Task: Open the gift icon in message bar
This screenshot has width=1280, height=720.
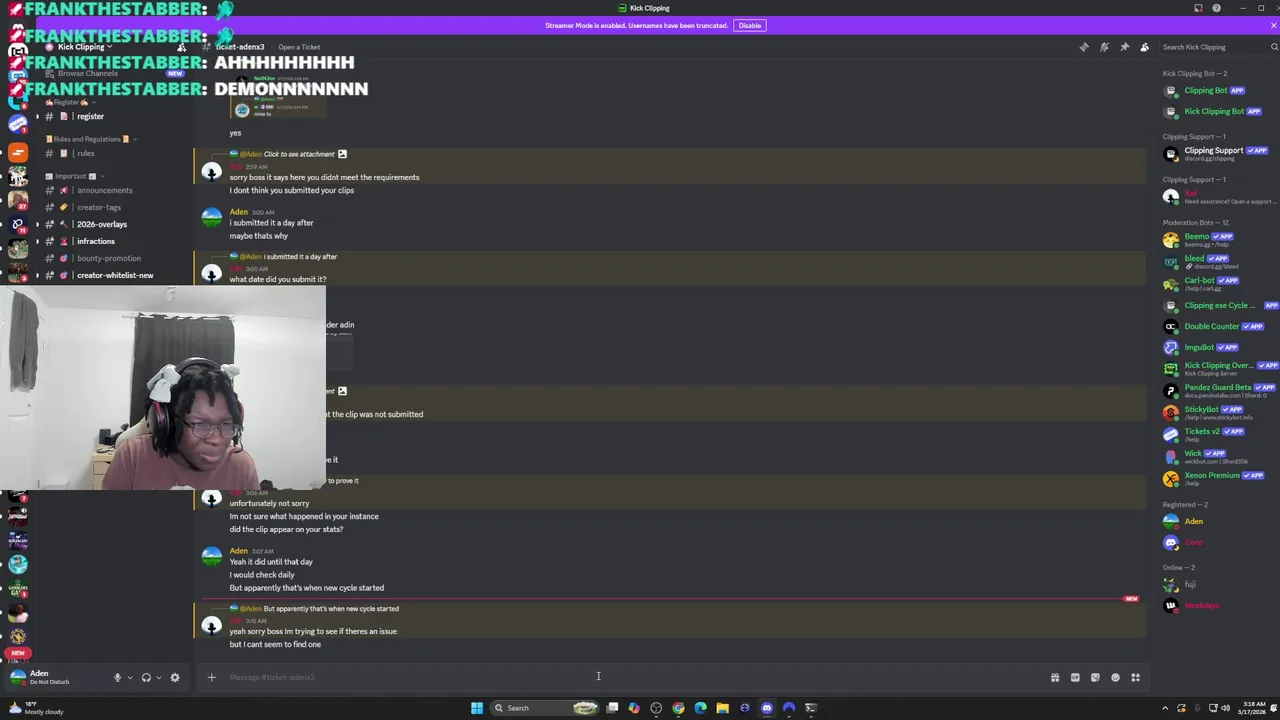Action: [x=1054, y=678]
